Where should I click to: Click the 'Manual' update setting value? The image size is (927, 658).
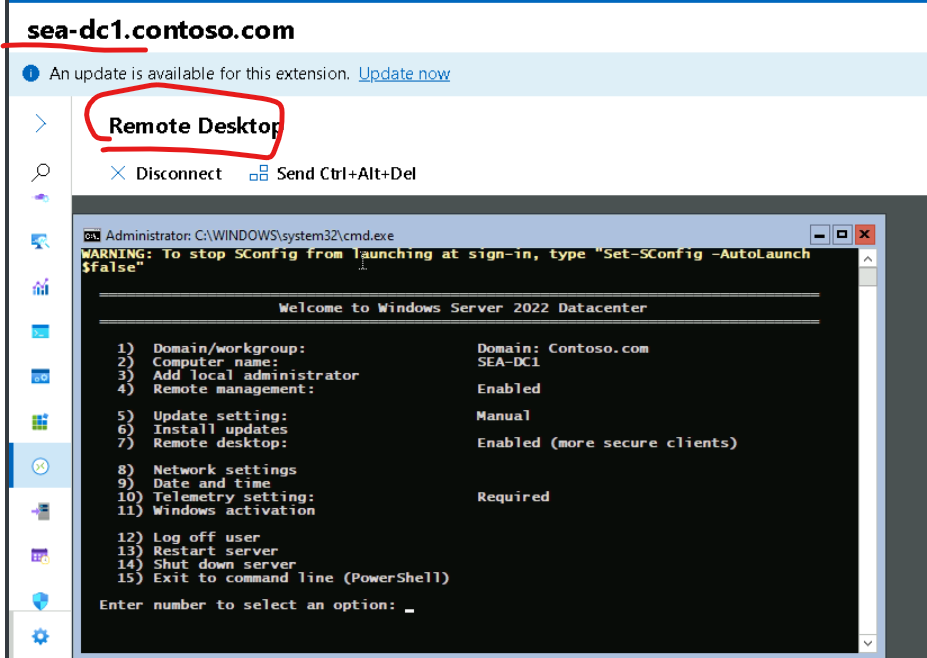click(x=503, y=416)
